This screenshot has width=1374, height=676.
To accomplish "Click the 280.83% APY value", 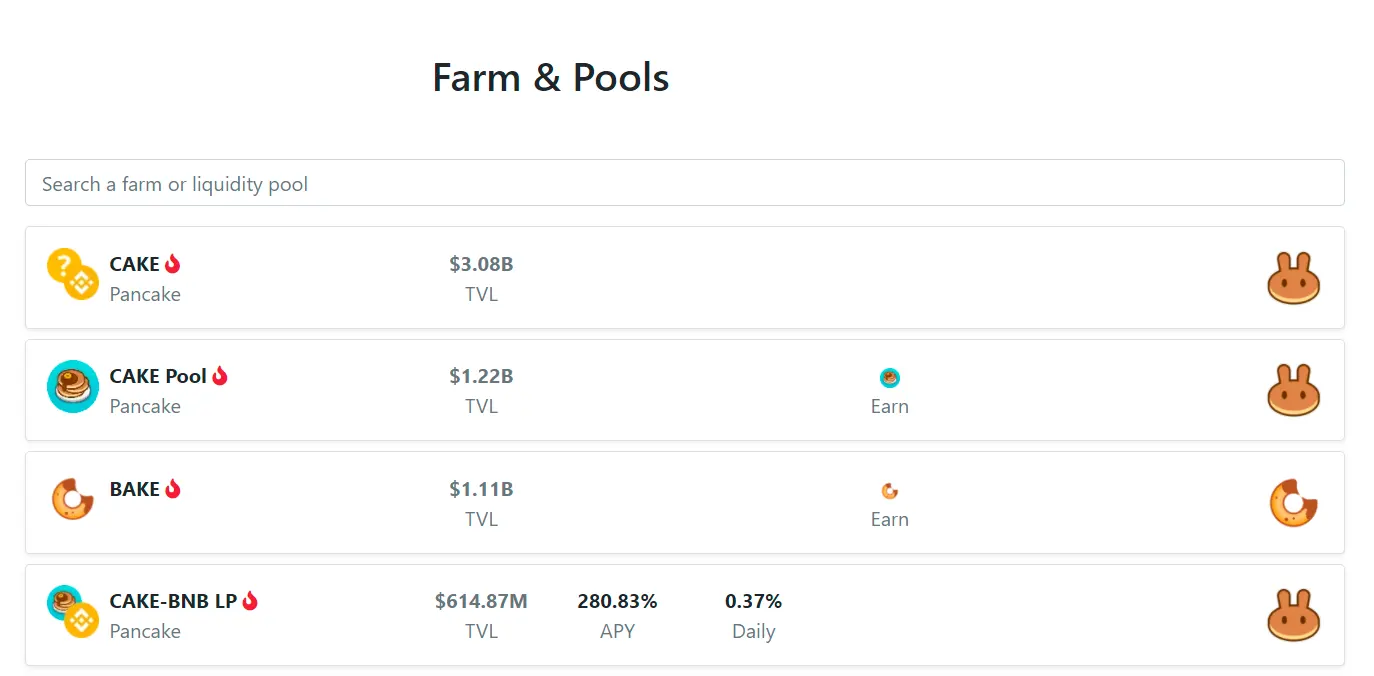I will 617,601.
